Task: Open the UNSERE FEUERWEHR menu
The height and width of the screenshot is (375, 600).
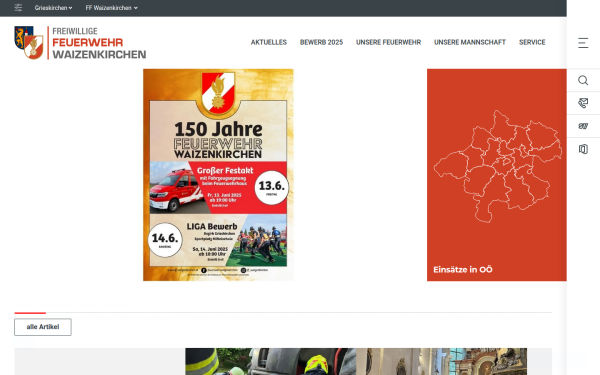Action: coord(388,42)
